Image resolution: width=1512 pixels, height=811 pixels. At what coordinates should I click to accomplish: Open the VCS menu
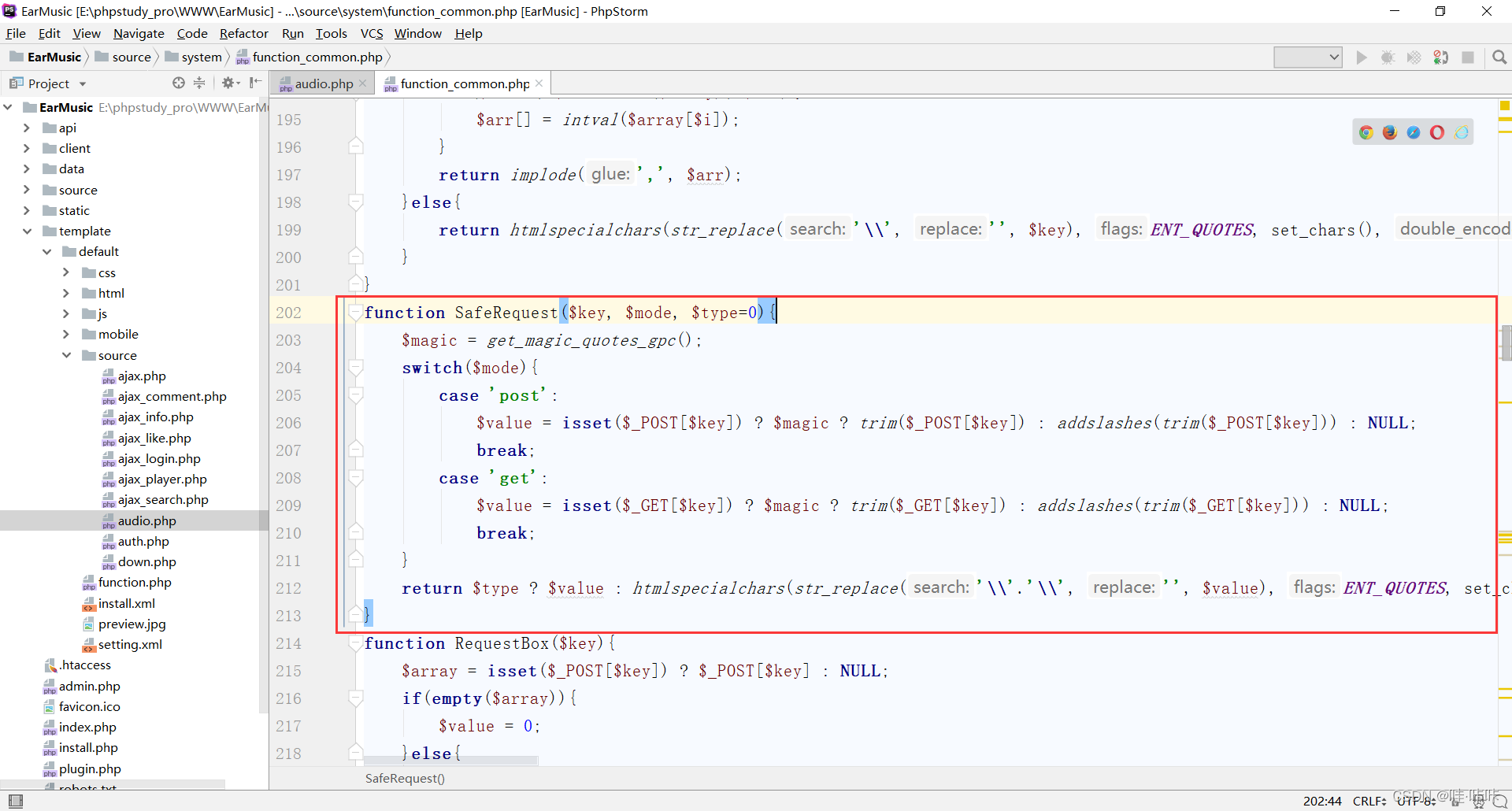coord(372,33)
